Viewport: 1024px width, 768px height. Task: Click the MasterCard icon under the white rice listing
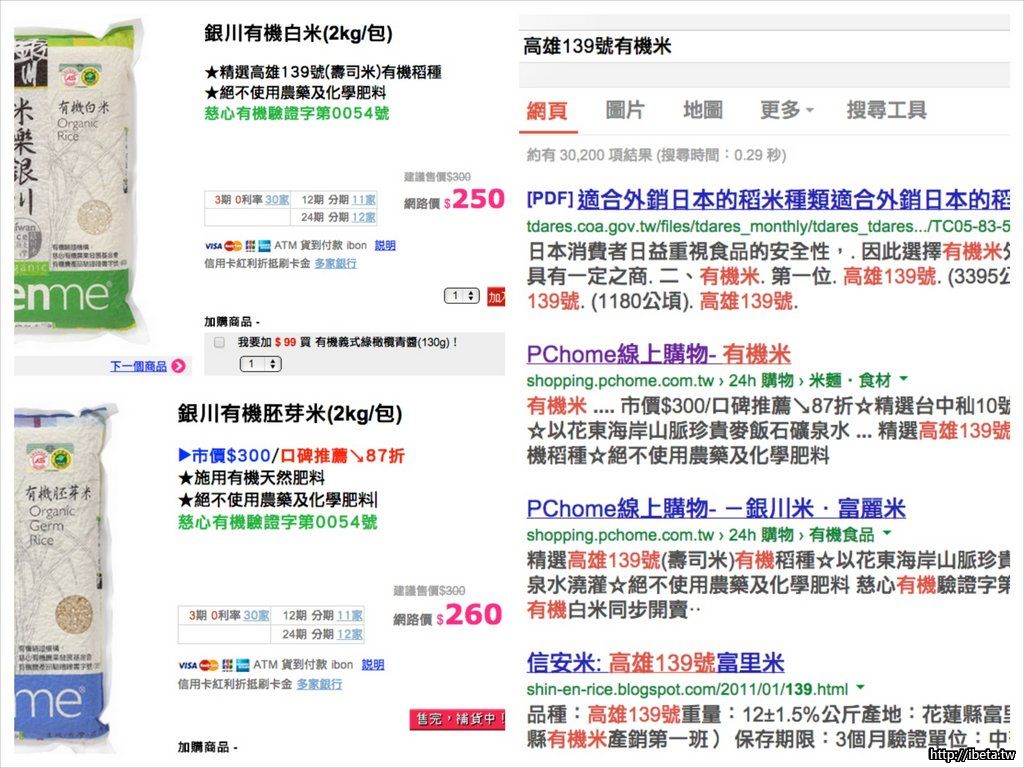pyautogui.click(x=233, y=246)
